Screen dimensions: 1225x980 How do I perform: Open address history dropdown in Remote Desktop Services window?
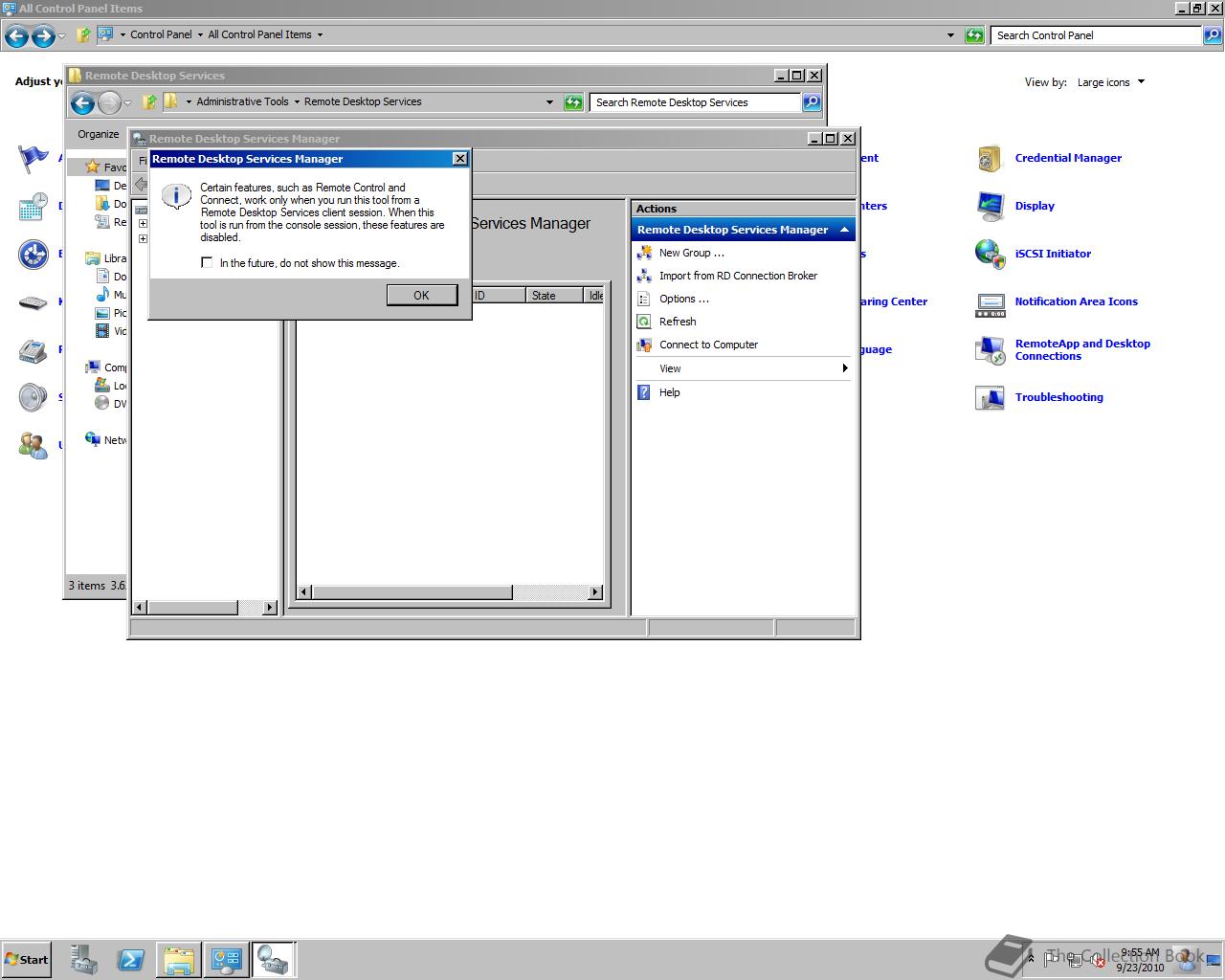coord(549,102)
